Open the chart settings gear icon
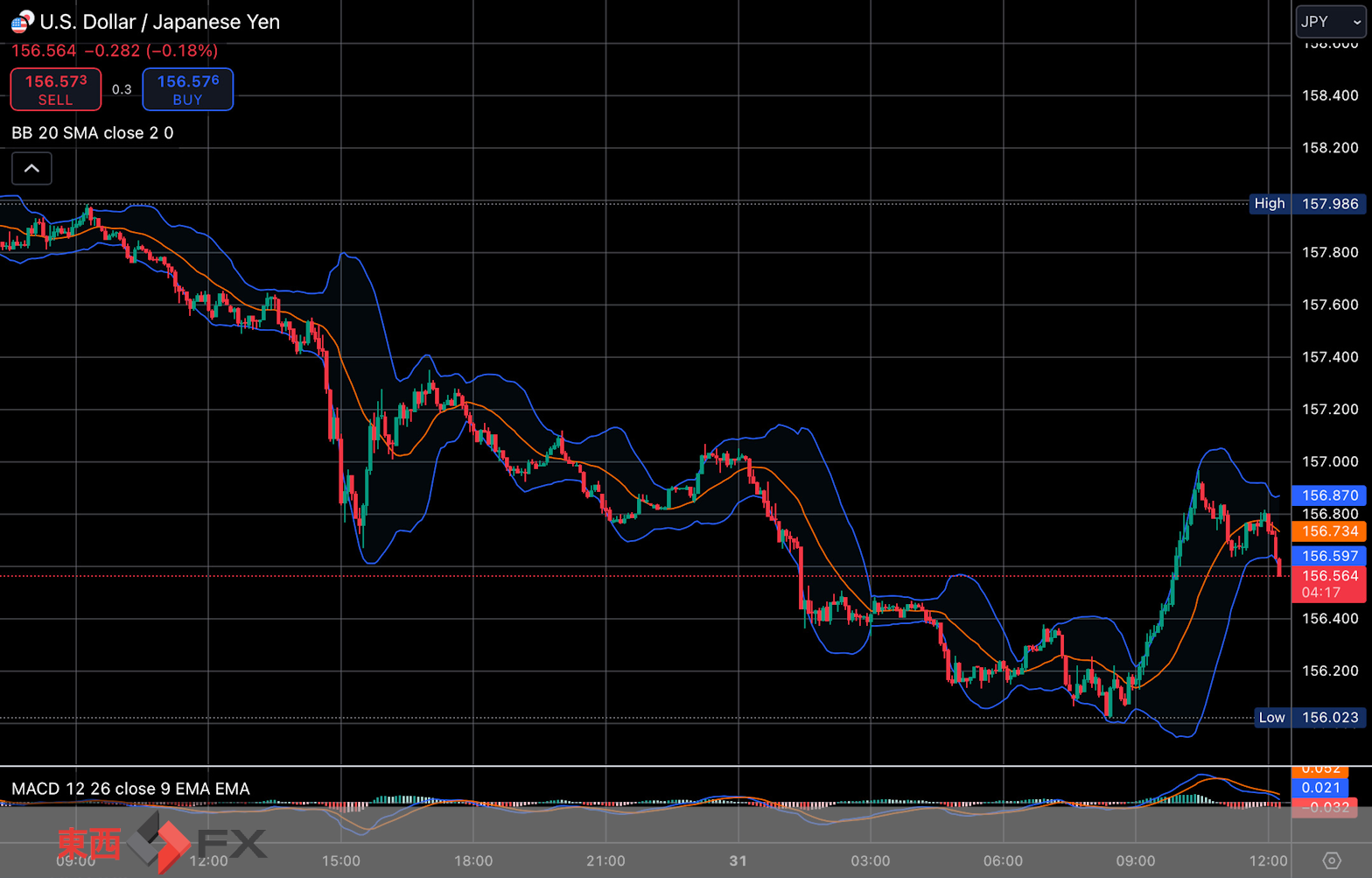 [1331, 860]
